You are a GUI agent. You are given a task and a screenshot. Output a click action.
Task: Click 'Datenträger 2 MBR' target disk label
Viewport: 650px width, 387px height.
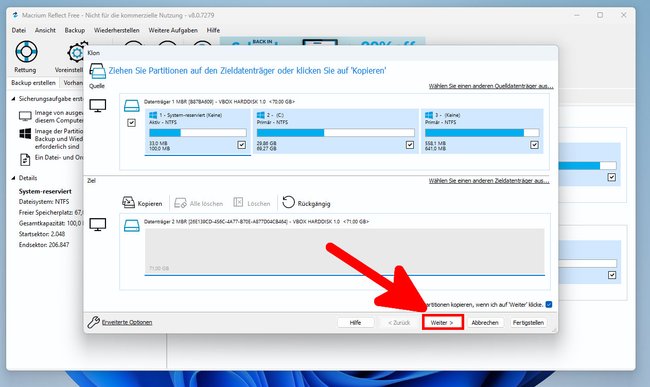point(256,222)
